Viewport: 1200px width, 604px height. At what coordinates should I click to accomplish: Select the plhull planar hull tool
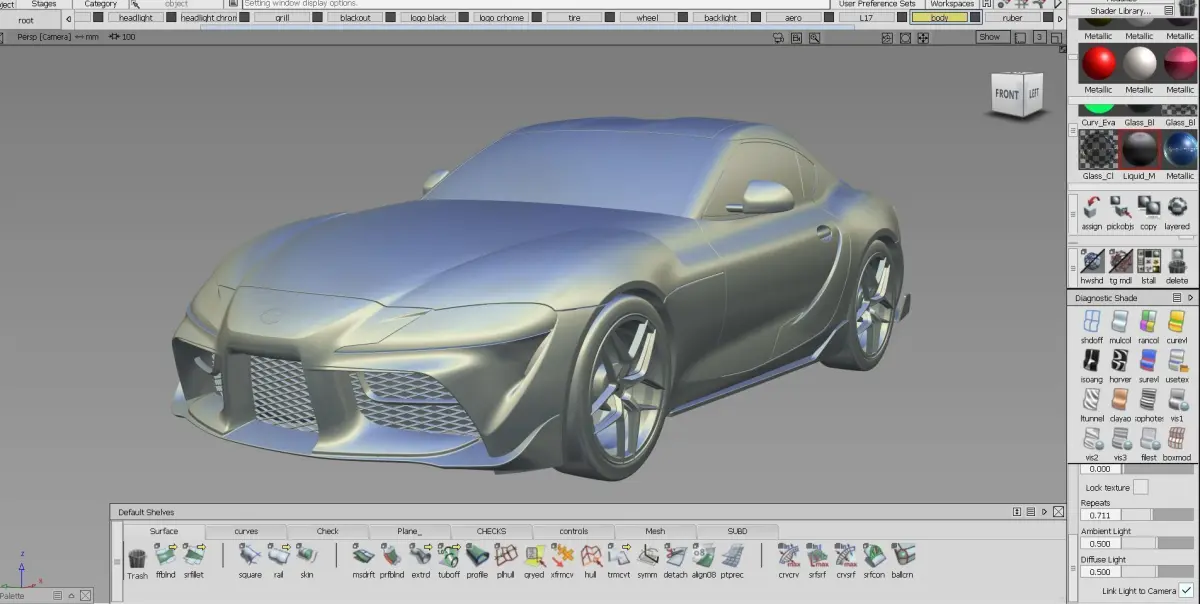pos(506,559)
